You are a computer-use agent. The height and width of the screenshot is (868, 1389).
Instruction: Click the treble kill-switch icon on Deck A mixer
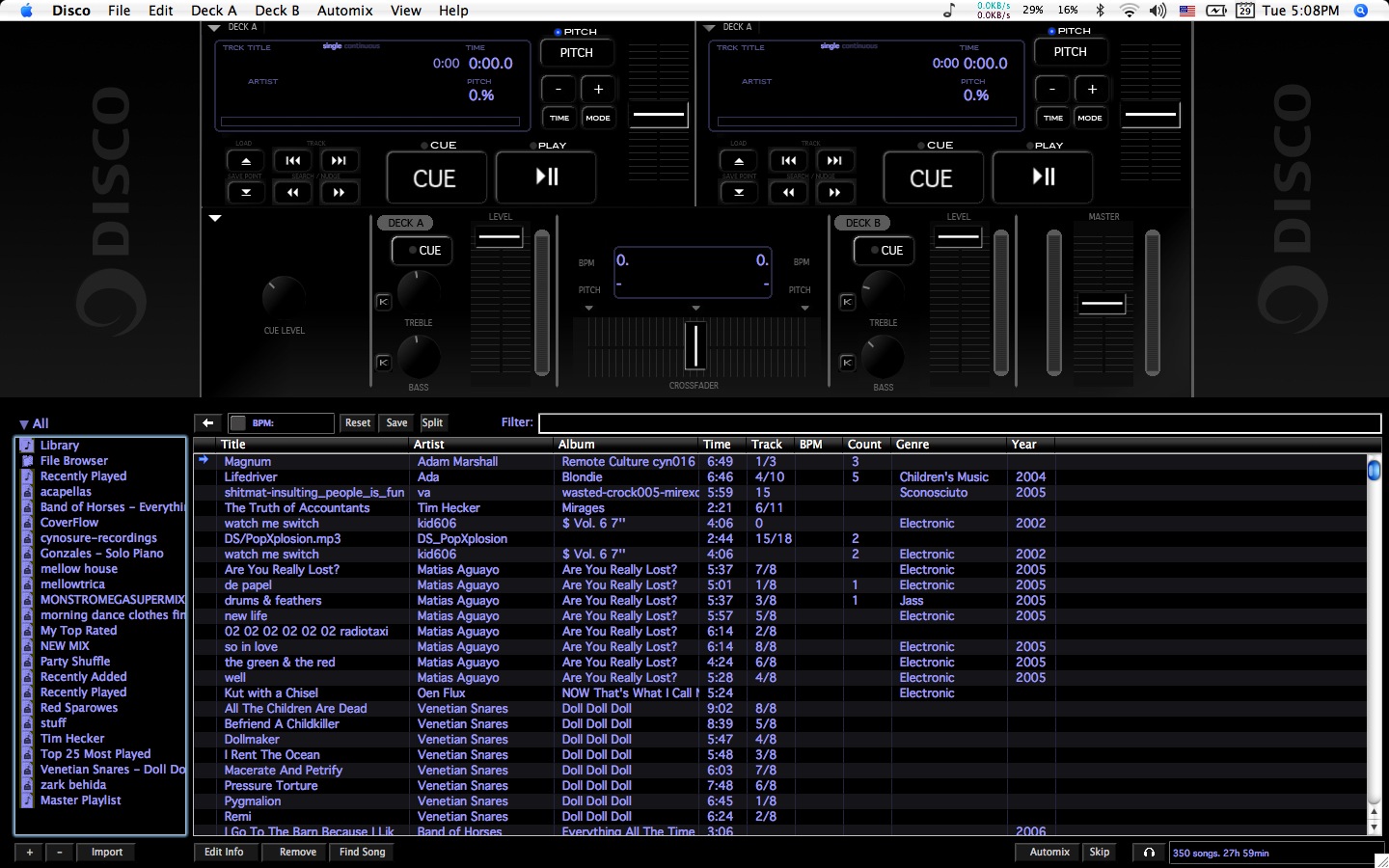[383, 301]
